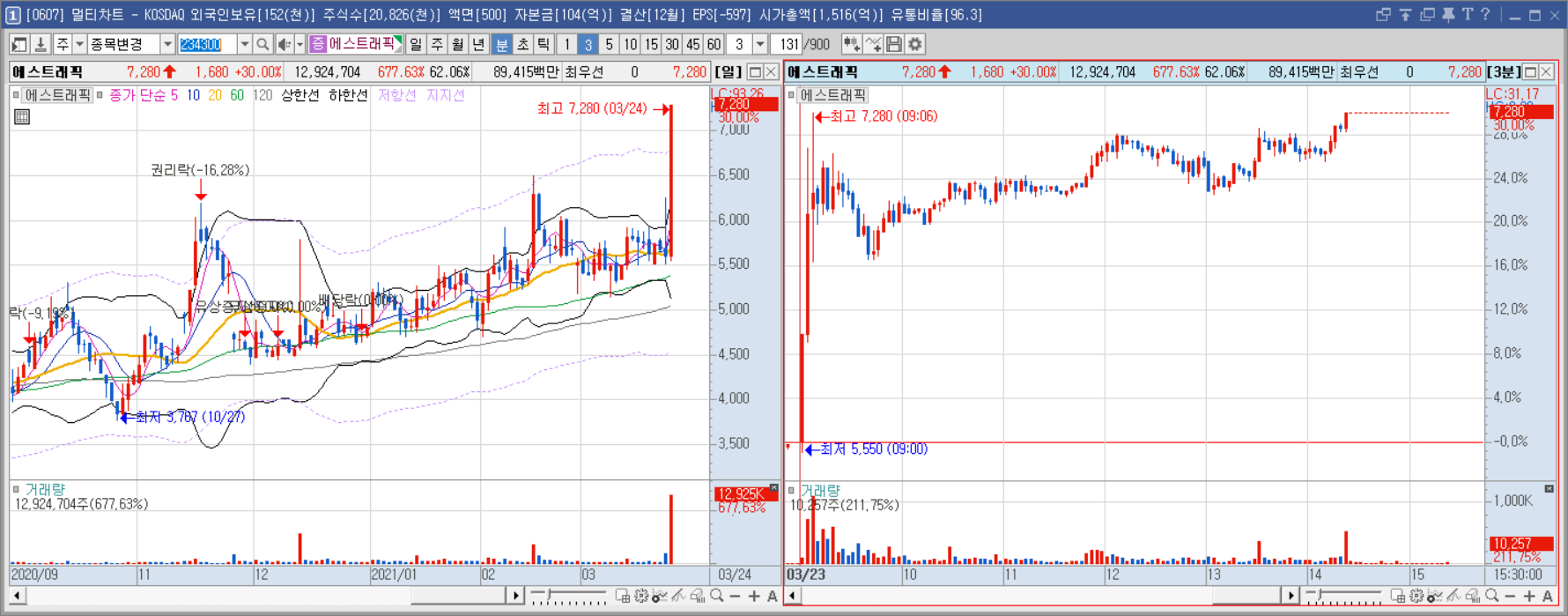The width and height of the screenshot is (1568, 616).
Task: Maximize the 3-minute chart pane
Action: click(x=1531, y=72)
